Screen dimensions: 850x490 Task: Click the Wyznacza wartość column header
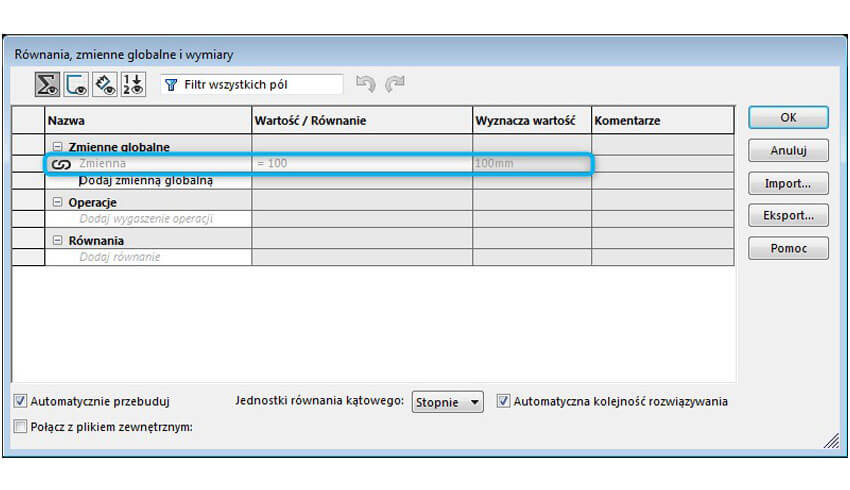pos(532,120)
